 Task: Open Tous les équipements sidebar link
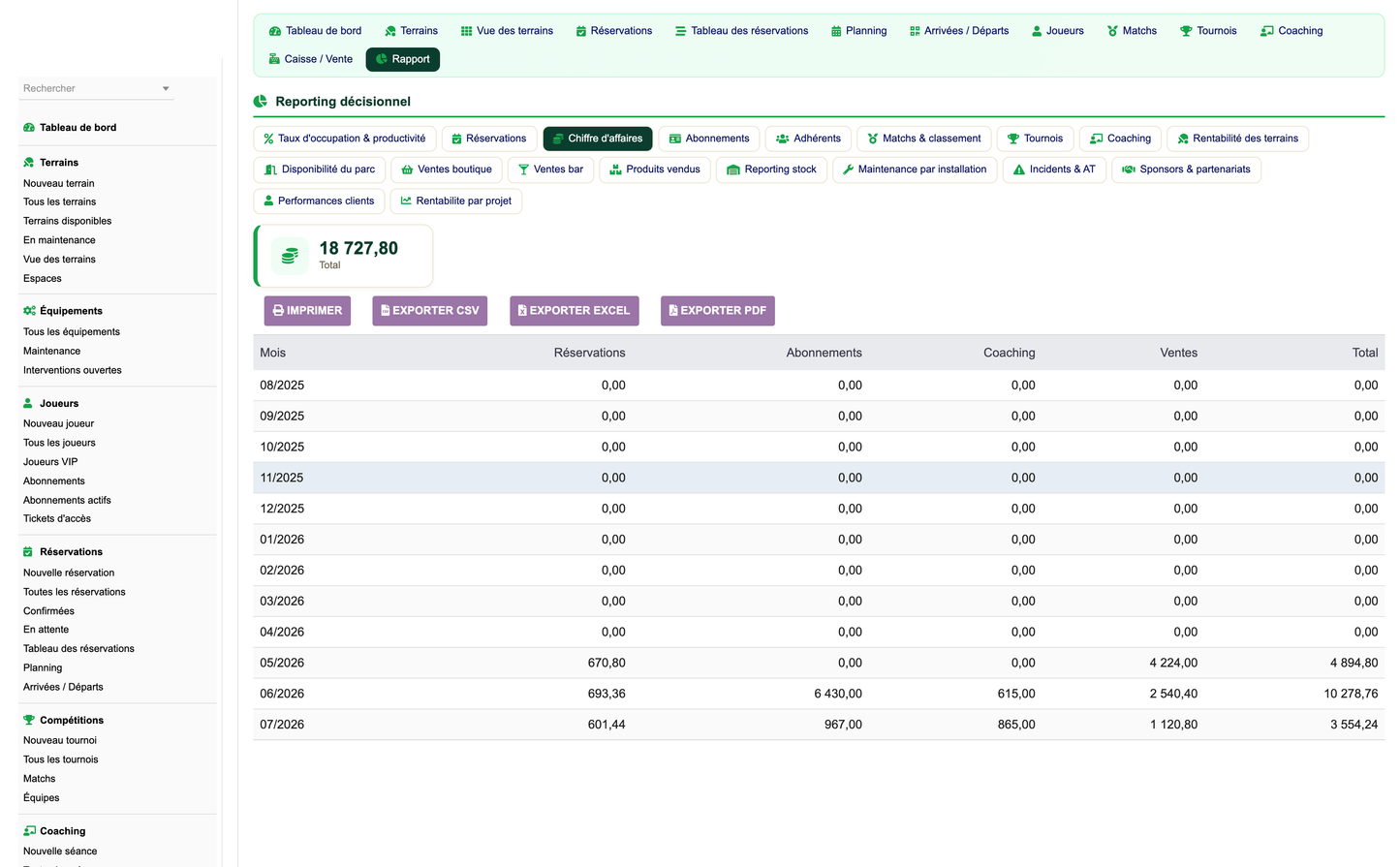72,332
